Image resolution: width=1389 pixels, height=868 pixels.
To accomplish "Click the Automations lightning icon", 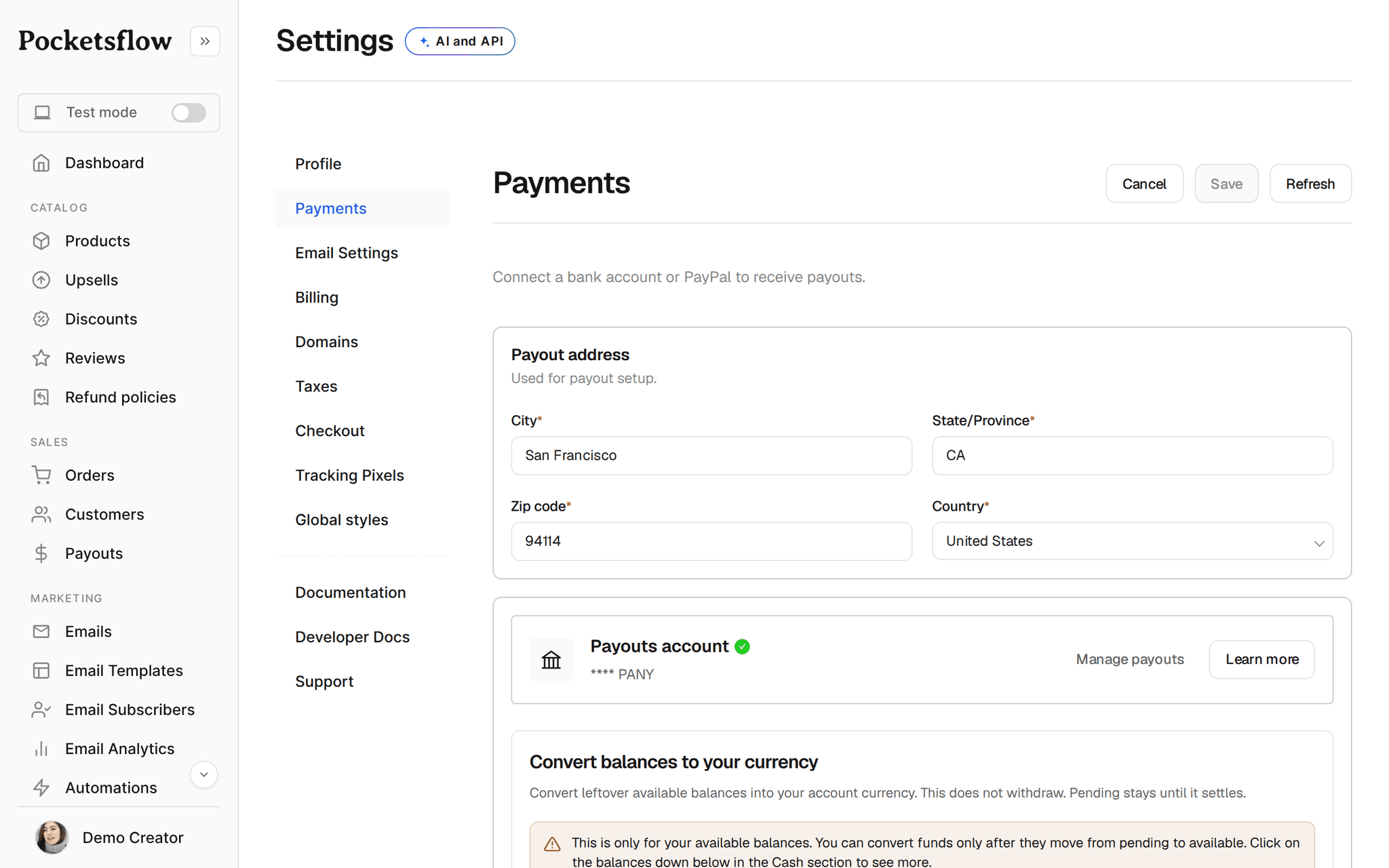I will (x=41, y=788).
